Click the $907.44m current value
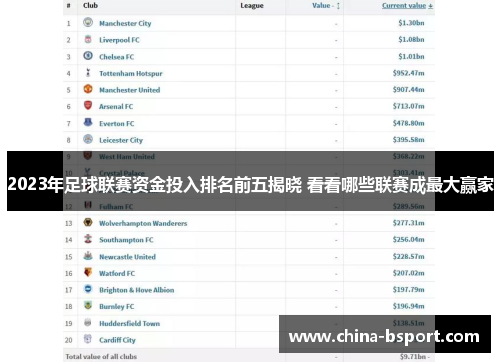Image resolution: width=500 pixels, height=362 pixels. coord(408,90)
